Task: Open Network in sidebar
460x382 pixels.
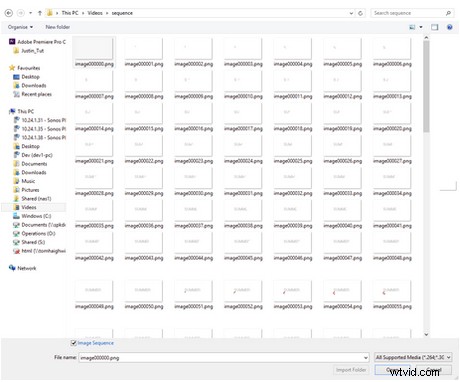Action: pyautogui.click(x=23, y=268)
